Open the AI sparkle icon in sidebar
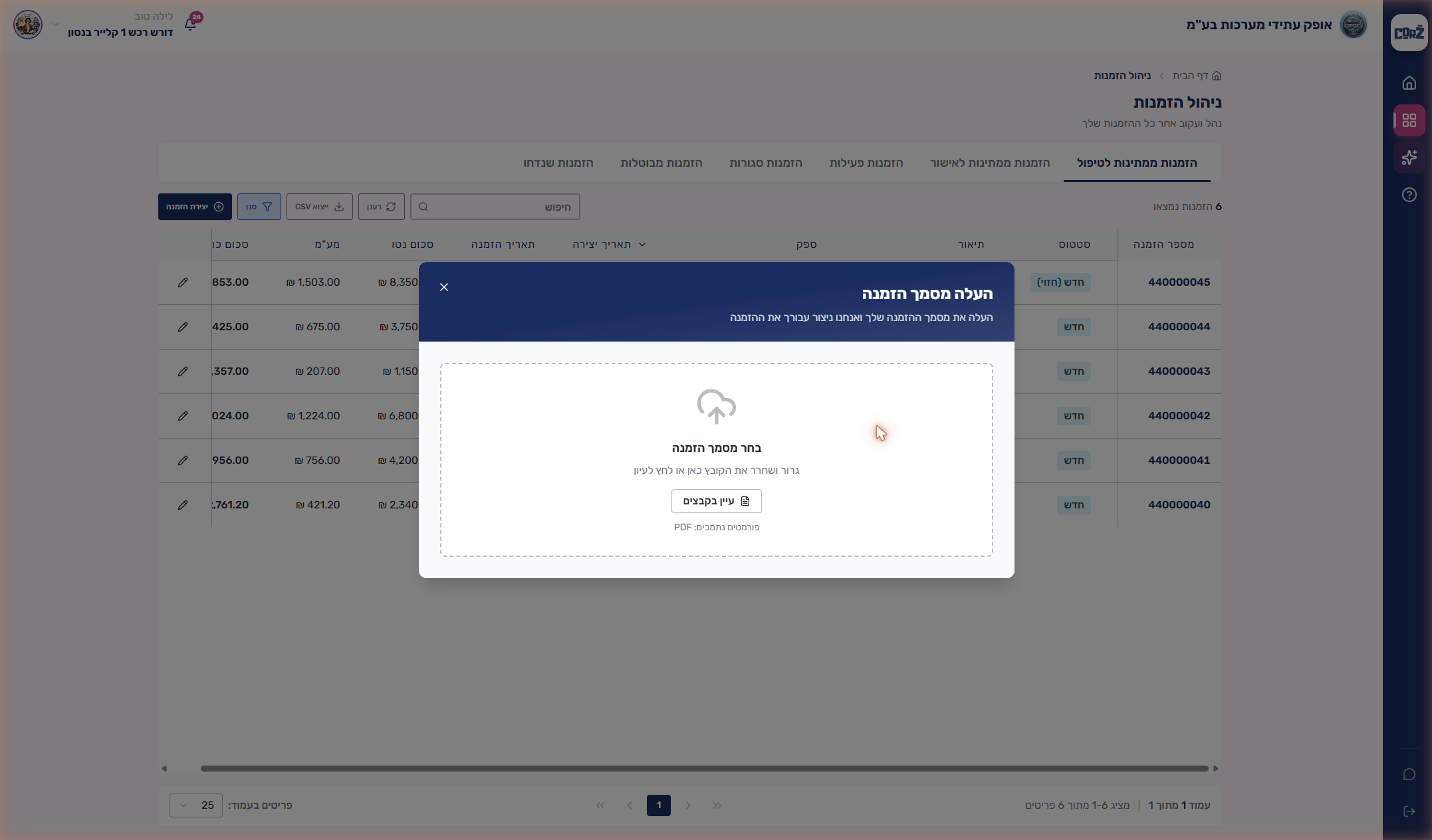 pos(1409,157)
